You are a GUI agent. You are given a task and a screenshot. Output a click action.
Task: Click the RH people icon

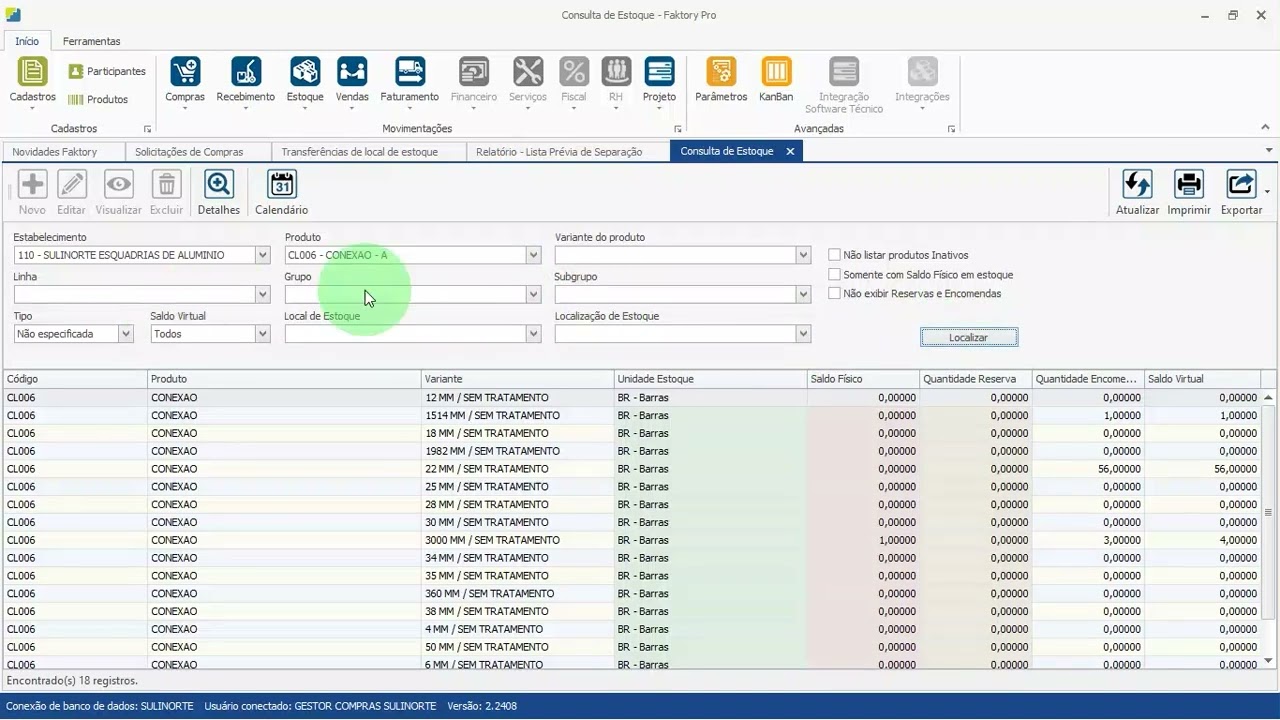tap(616, 72)
